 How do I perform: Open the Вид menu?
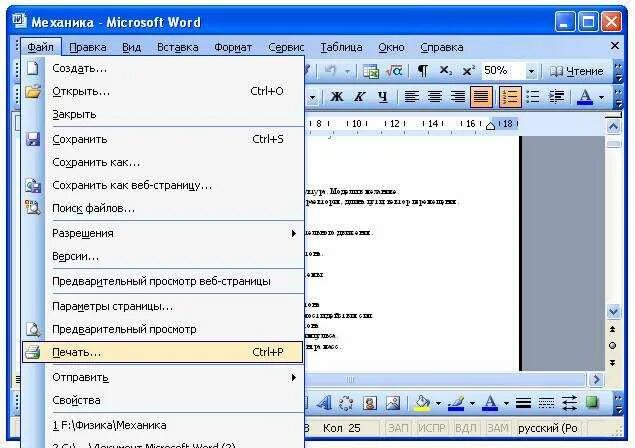coord(132,47)
